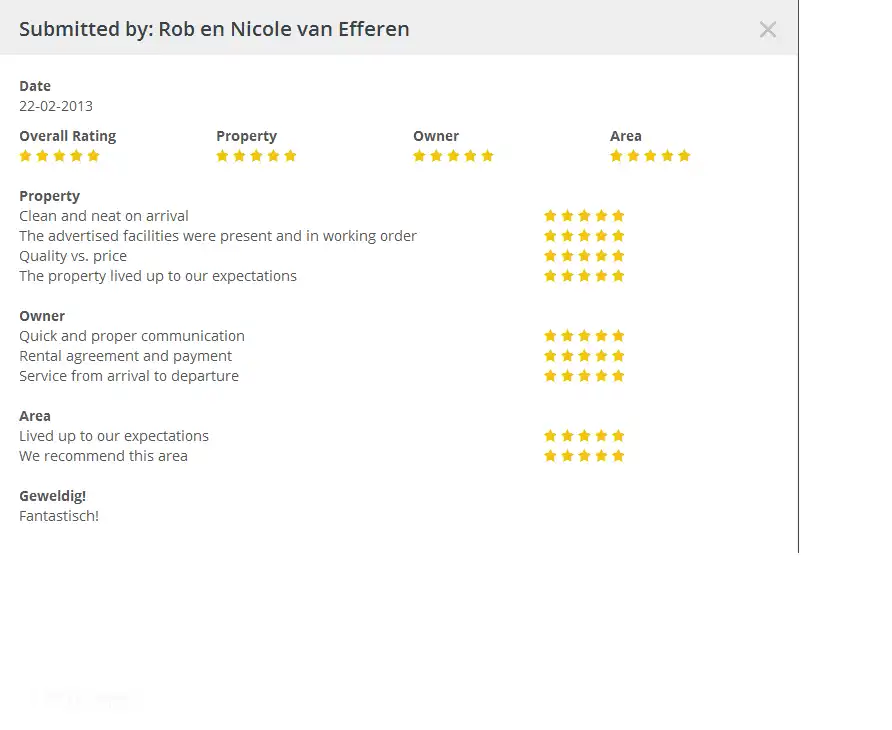Screen dimensions: 892x730
Task: Click the Overall Rating label
Action: click(x=68, y=136)
